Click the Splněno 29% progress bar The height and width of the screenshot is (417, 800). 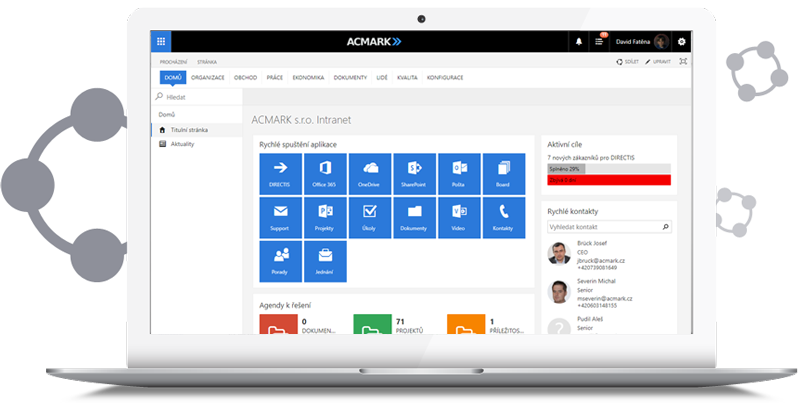pyautogui.click(x=609, y=168)
